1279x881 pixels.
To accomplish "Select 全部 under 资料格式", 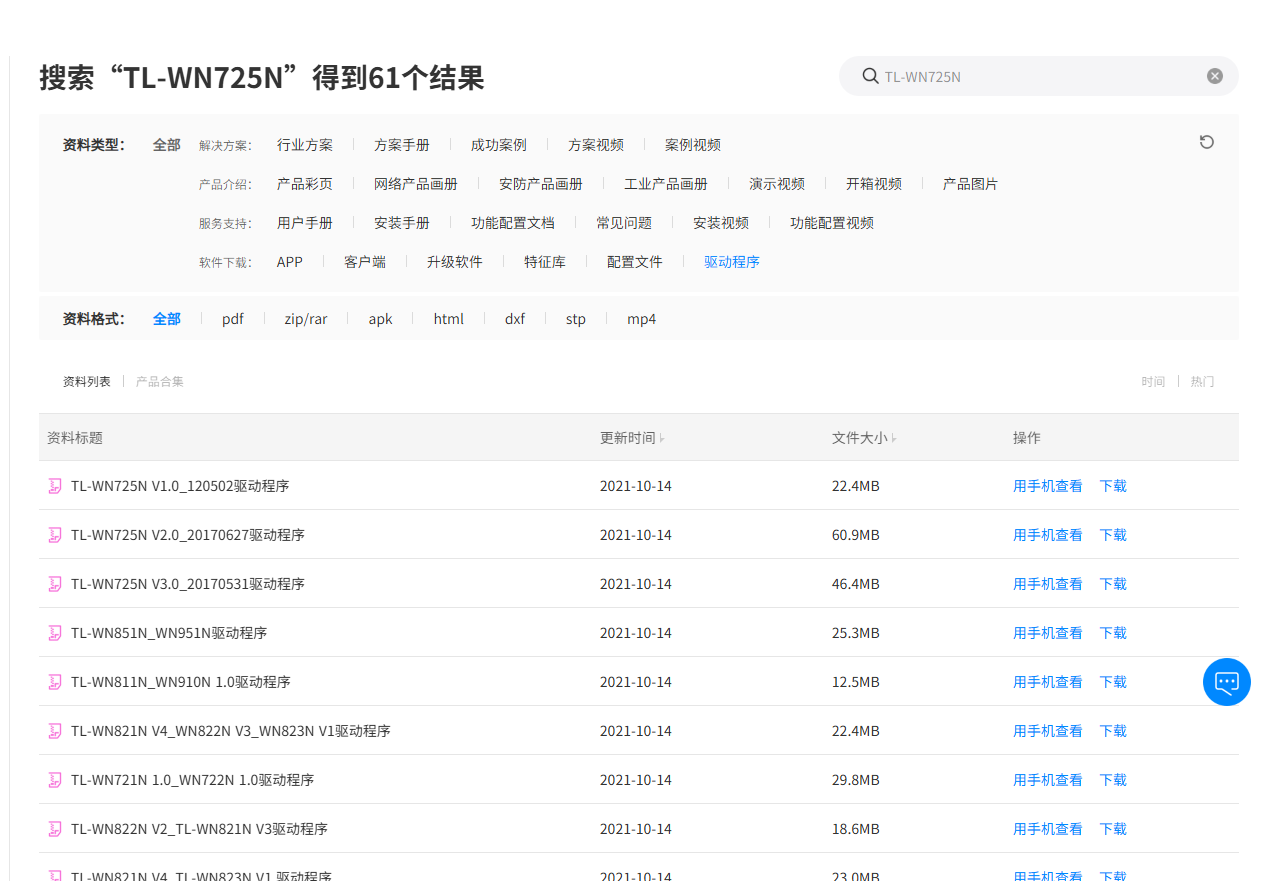I will pos(167,319).
